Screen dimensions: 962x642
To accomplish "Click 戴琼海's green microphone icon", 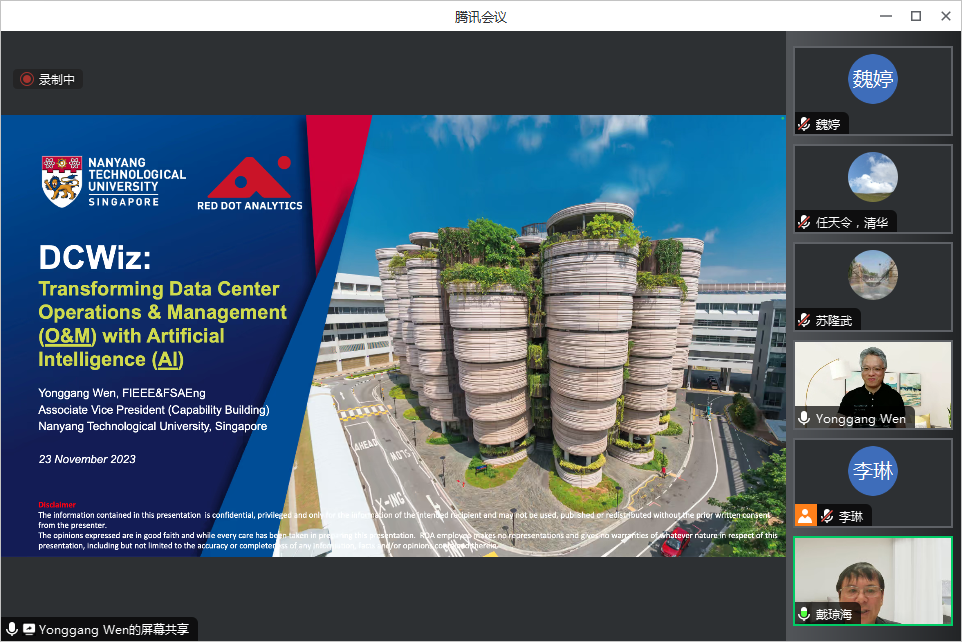I will [x=804, y=614].
